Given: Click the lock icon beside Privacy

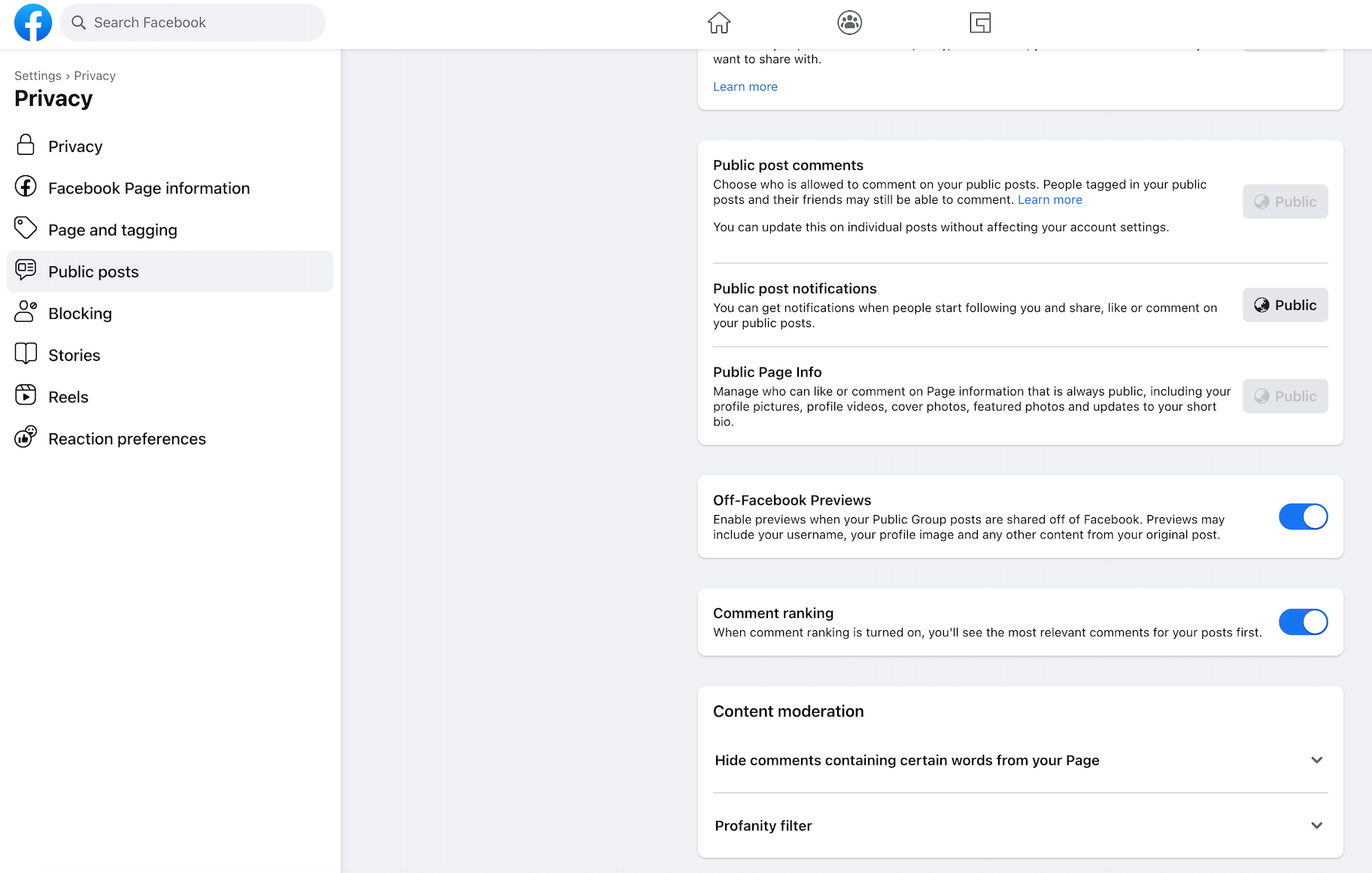Looking at the screenshot, I should (26, 146).
